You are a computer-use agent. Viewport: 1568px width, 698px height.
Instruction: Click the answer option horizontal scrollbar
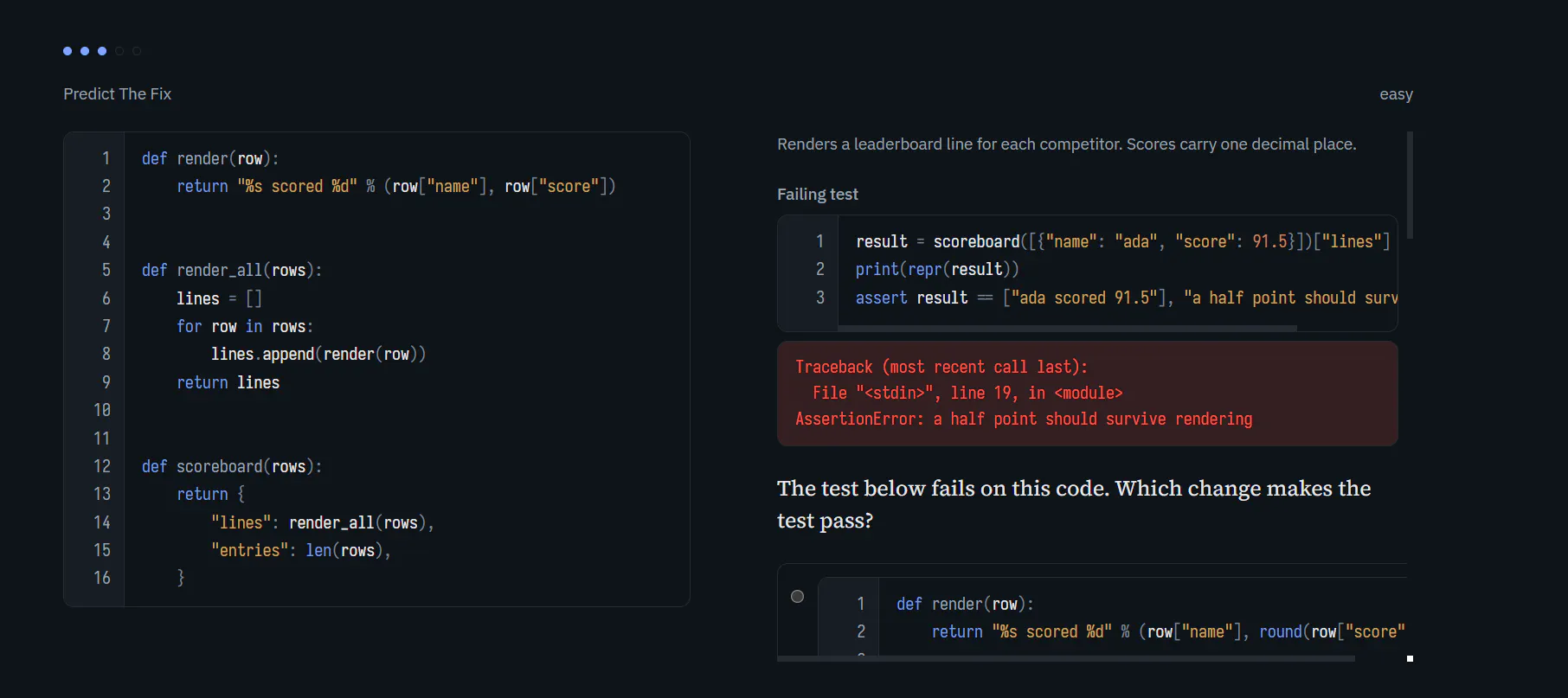pos(1066,658)
